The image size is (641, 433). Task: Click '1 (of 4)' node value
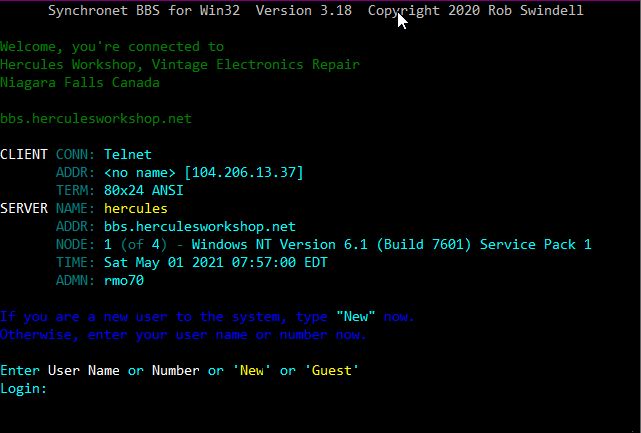136,245
